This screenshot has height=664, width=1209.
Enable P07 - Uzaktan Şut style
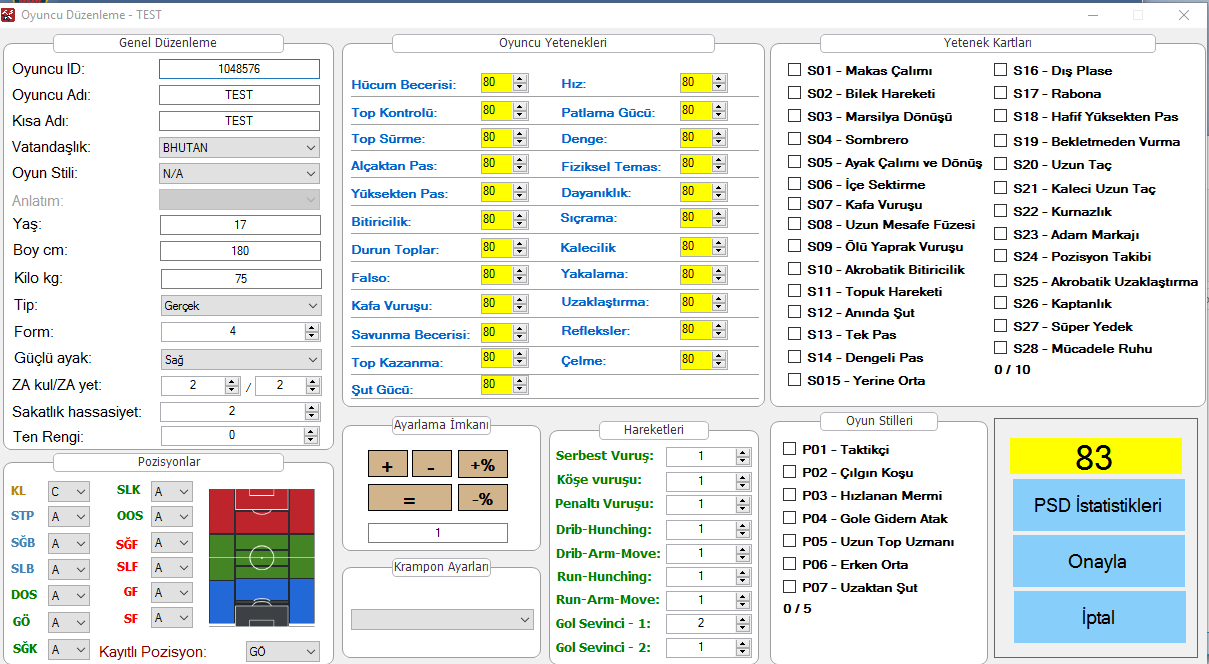tap(790, 587)
